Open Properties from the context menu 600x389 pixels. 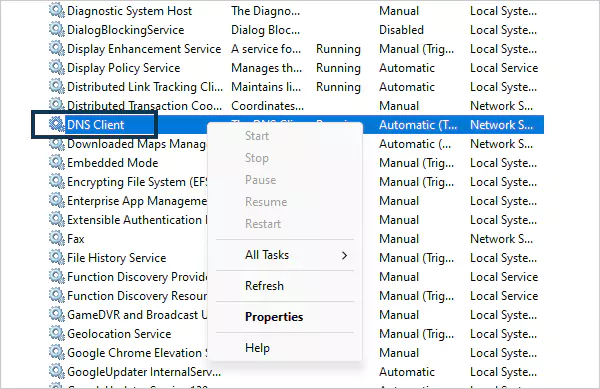274,317
